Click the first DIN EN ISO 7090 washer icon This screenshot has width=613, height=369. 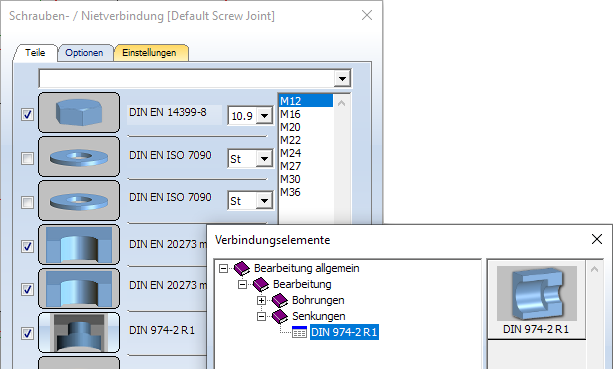[79, 157]
